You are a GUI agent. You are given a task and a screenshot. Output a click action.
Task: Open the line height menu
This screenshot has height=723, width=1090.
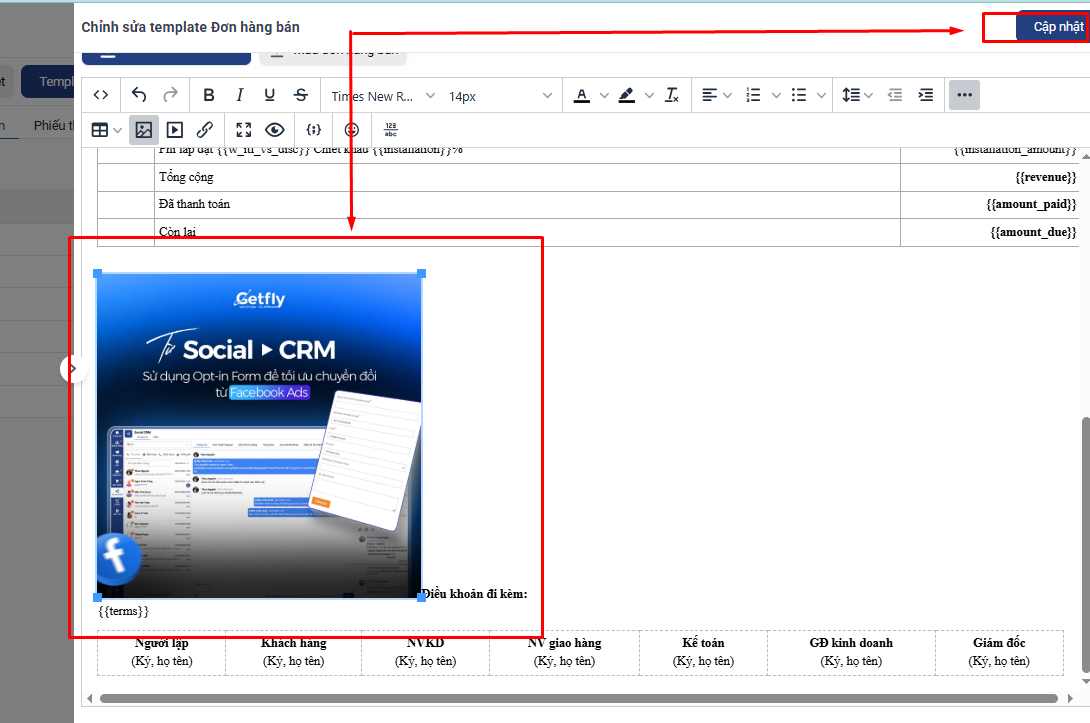pos(857,95)
